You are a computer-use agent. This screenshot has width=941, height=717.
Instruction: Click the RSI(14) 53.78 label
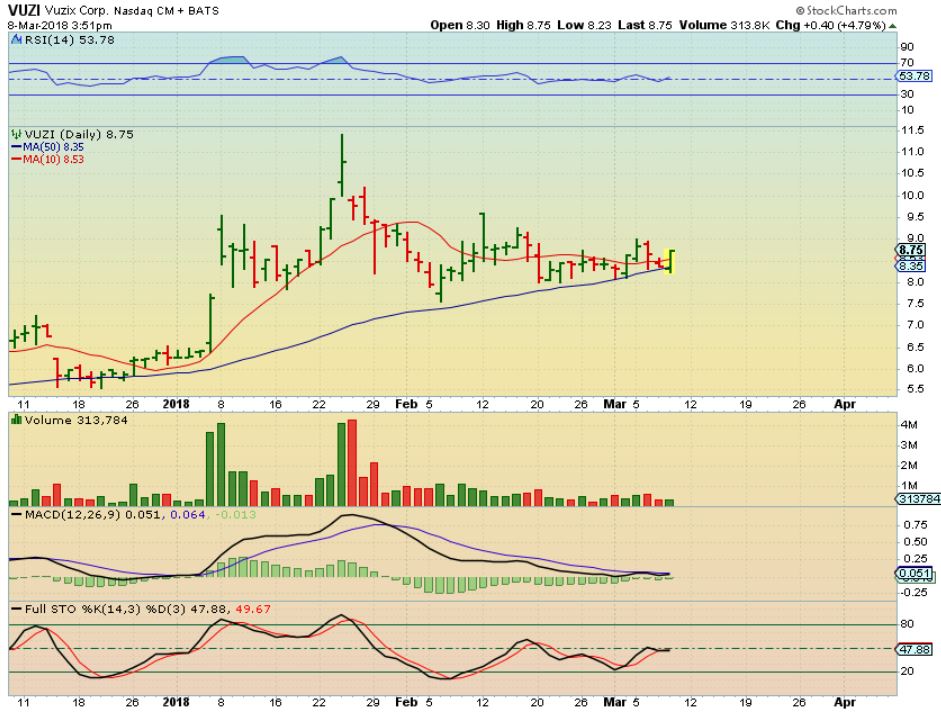click(69, 40)
